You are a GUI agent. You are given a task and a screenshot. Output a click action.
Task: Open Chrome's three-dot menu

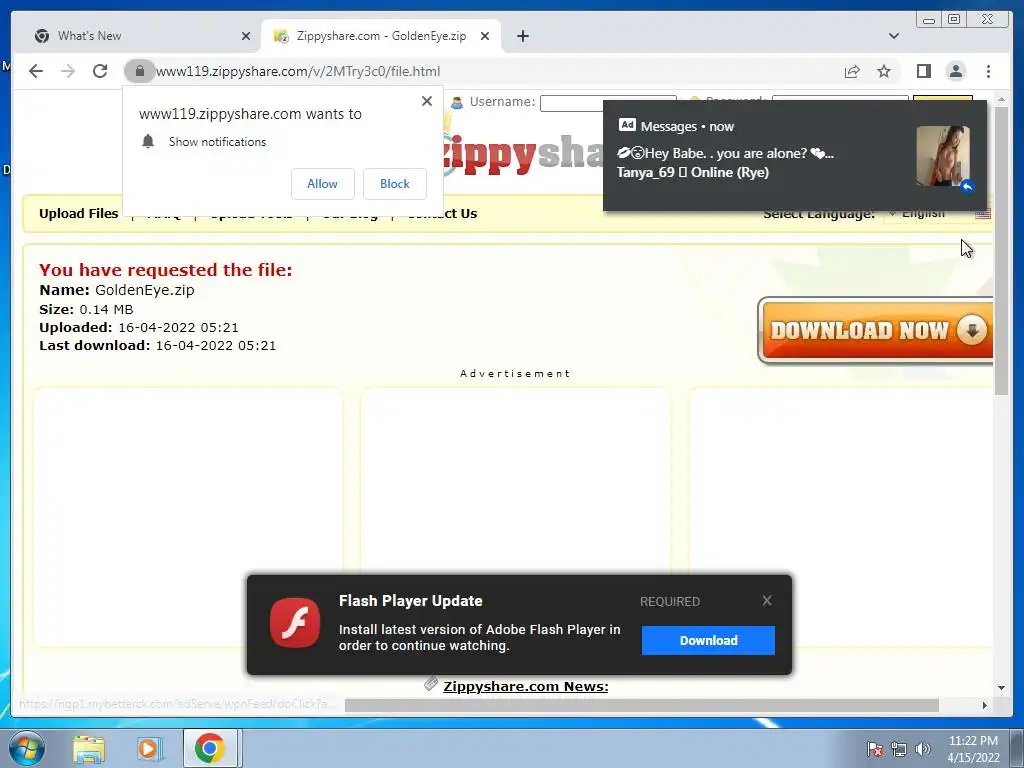(x=988, y=71)
